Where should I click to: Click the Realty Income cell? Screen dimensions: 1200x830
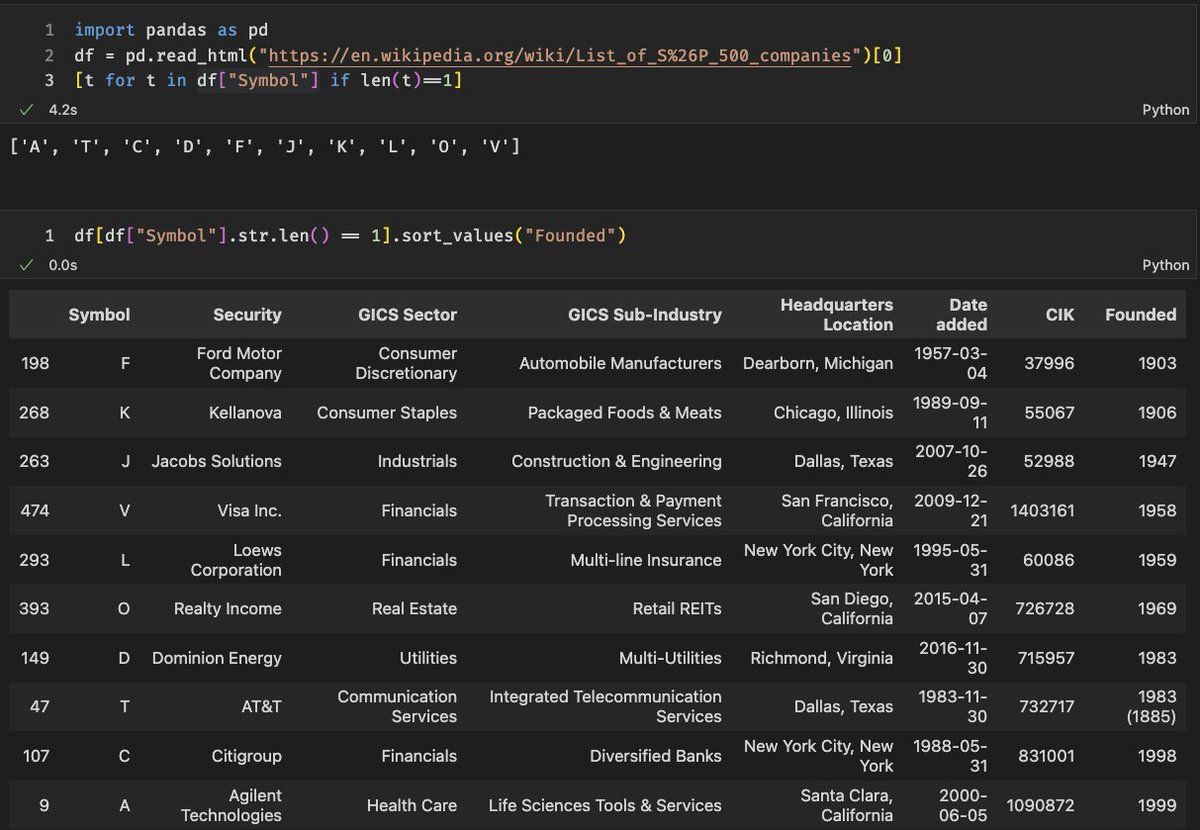point(228,608)
